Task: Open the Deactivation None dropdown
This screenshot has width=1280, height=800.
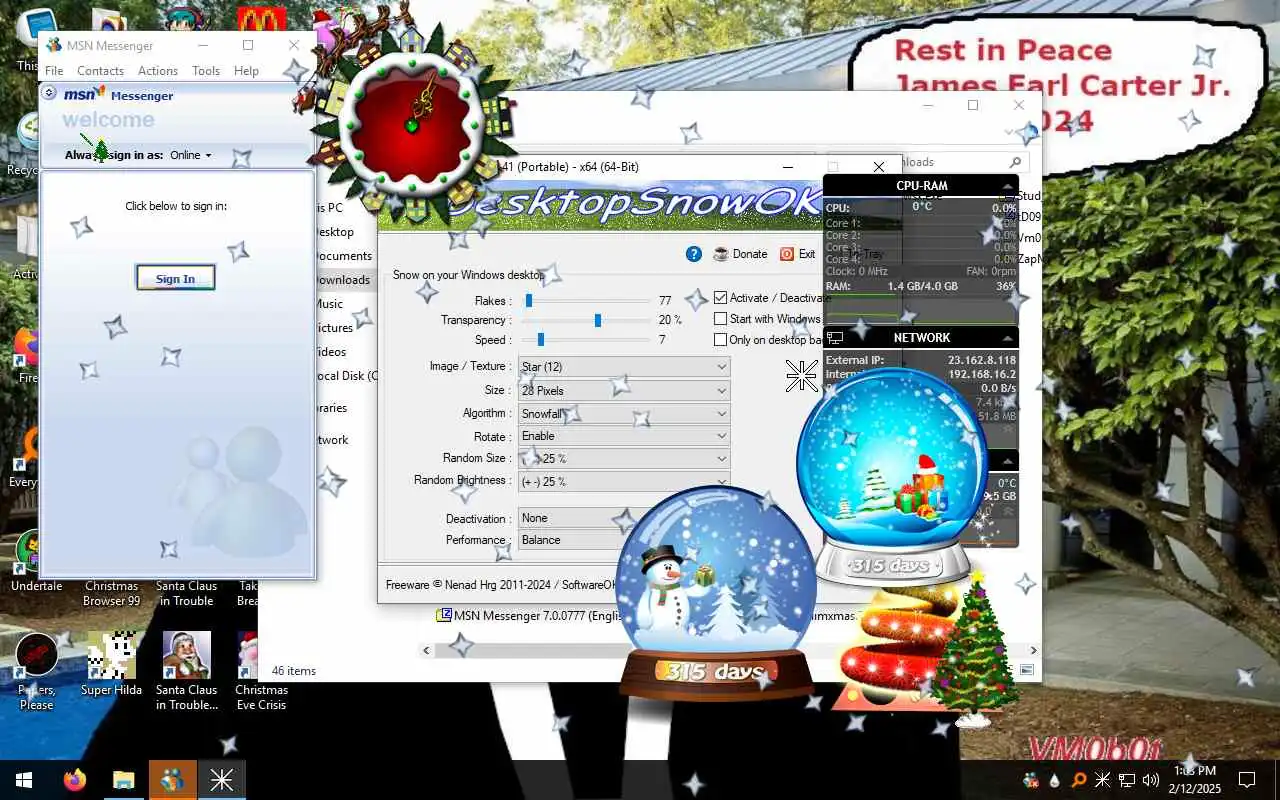Action: tap(570, 518)
